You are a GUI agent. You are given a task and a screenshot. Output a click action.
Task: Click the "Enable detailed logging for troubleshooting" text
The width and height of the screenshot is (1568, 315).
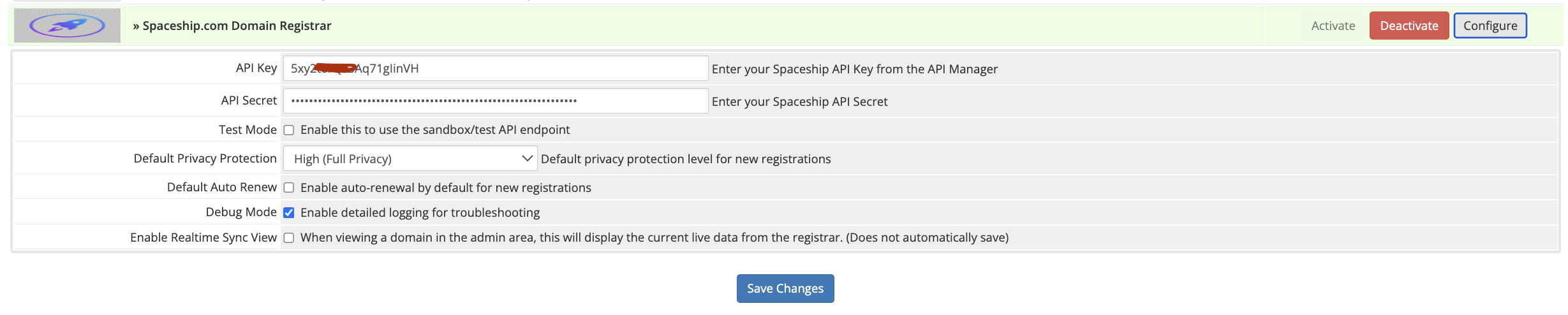tap(420, 212)
